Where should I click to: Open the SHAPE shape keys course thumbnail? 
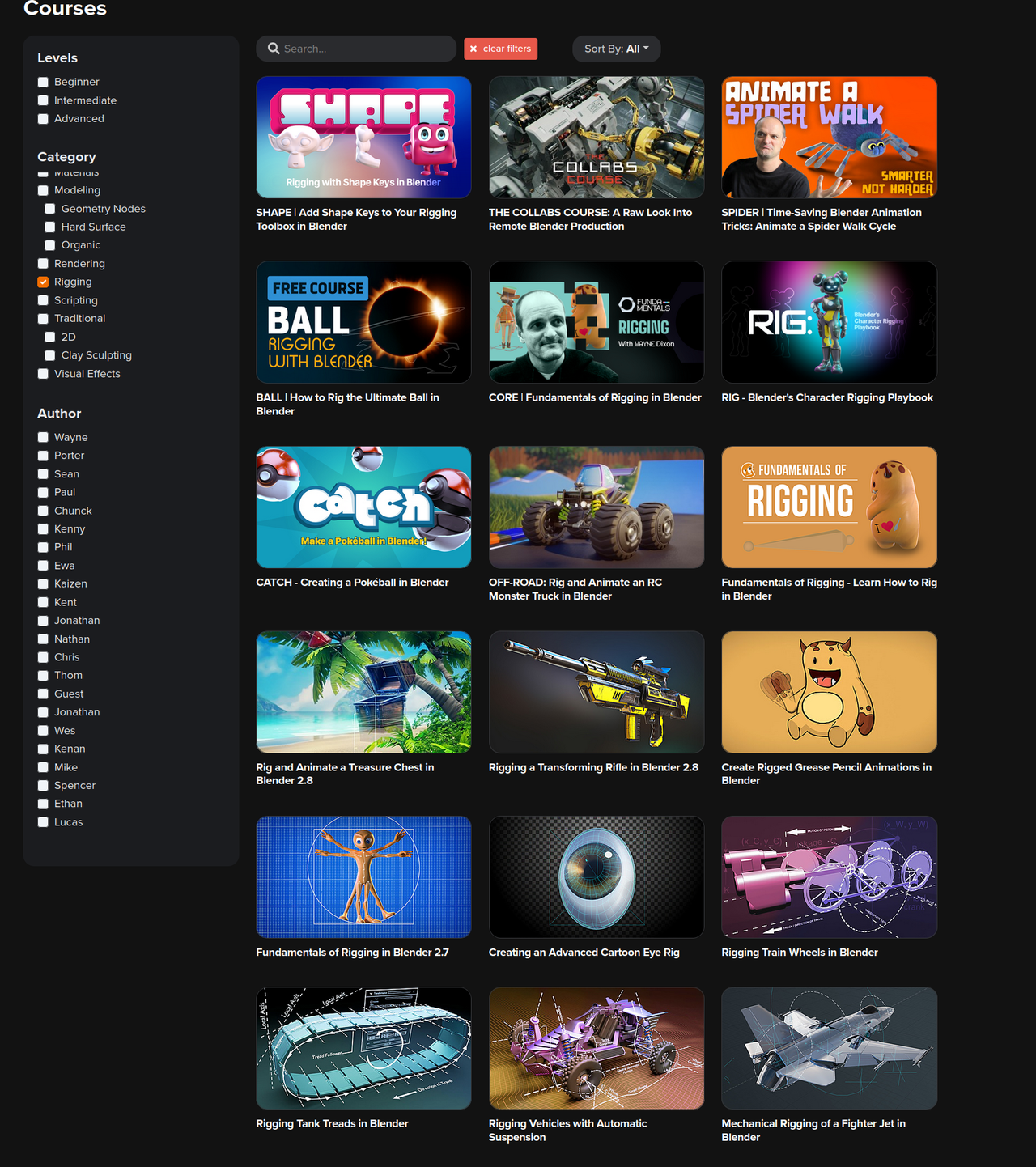[x=363, y=138]
